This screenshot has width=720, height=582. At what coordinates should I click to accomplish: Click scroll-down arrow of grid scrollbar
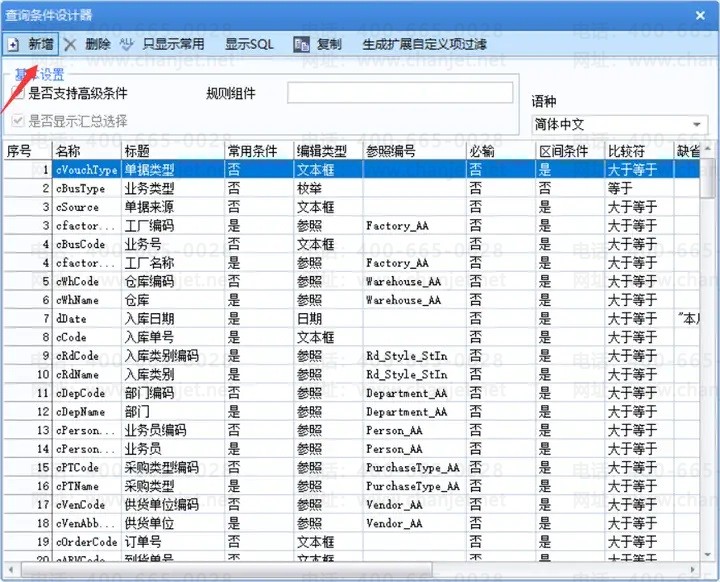pos(708,555)
